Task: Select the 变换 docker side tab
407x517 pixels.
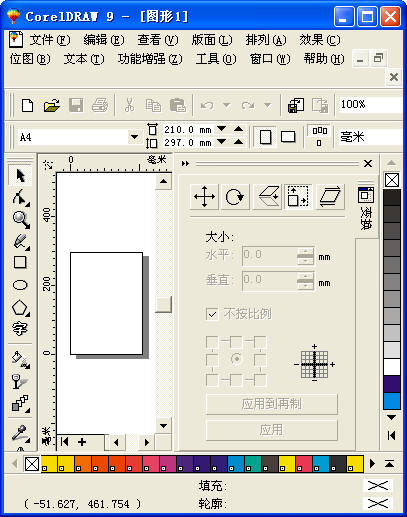Action: pos(366,209)
